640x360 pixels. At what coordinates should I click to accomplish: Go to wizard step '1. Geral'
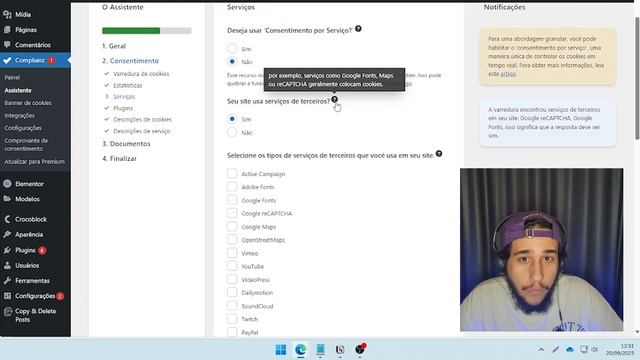coord(114,46)
